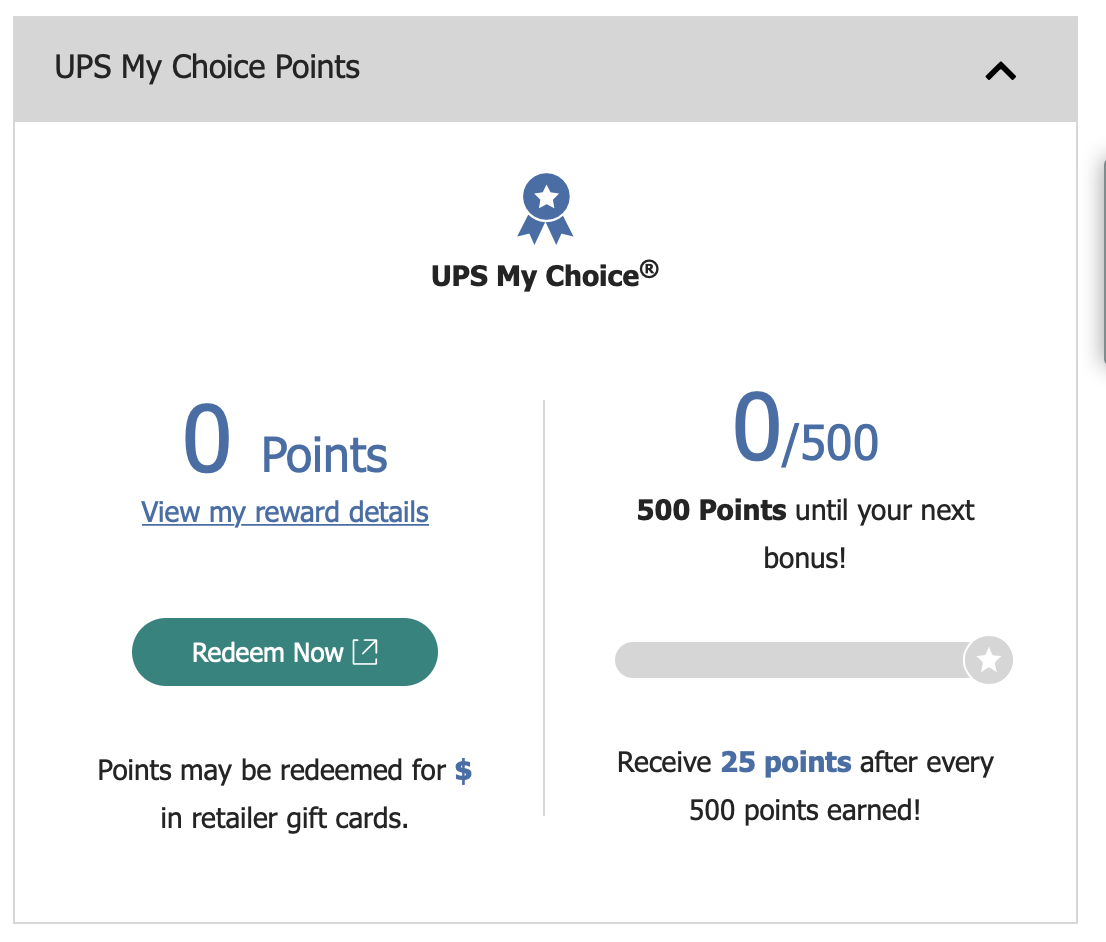The width and height of the screenshot is (1106, 942).
Task: Open the View my reward details link
Action: 285,513
